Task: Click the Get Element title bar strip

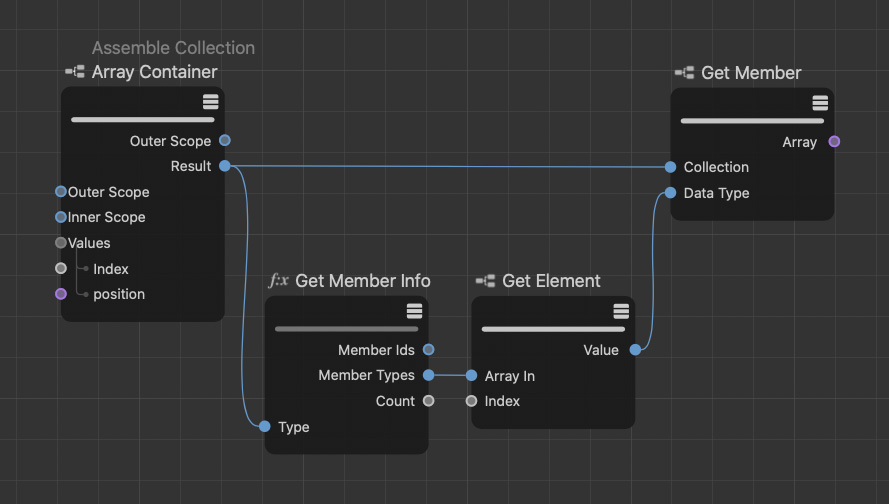Action: coord(553,329)
